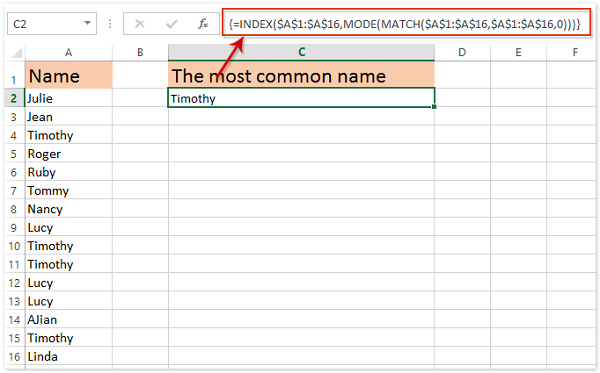Open Insert Function fx icon
This screenshot has width=600, height=373.
tap(203, 24)
